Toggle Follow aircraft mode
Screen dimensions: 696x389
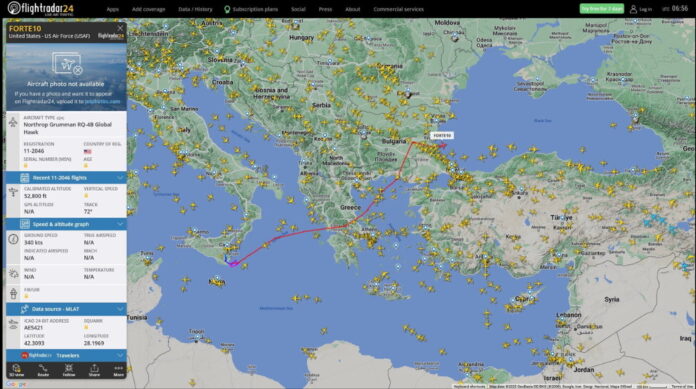point(69,370)
